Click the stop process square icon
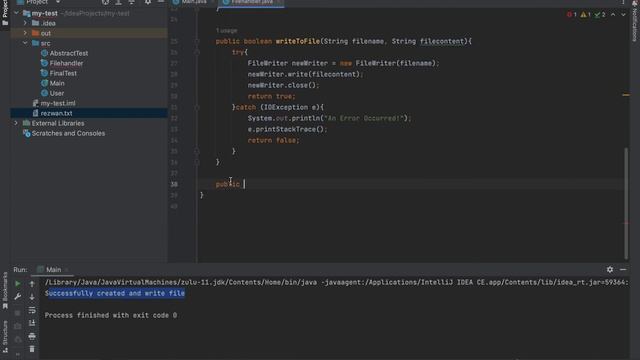 (18, 313)
